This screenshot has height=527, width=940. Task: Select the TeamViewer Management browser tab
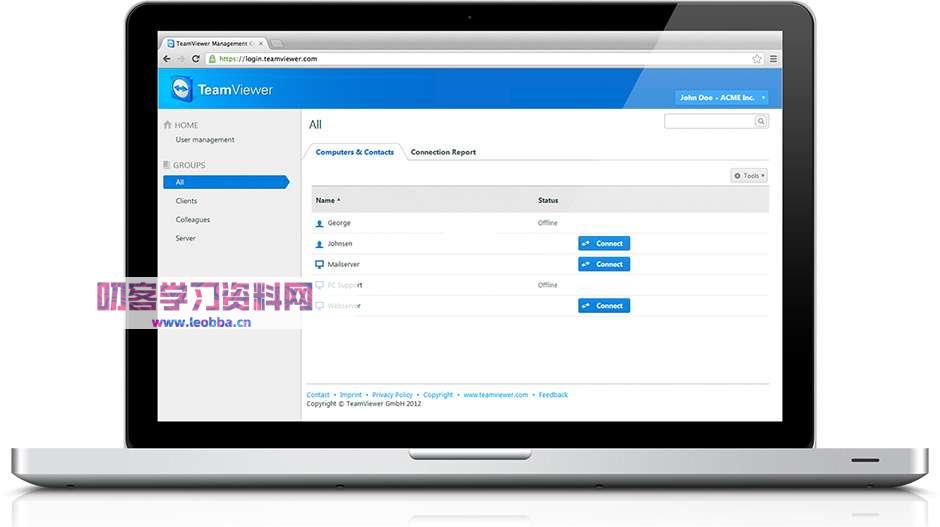[x=214, y=43]
